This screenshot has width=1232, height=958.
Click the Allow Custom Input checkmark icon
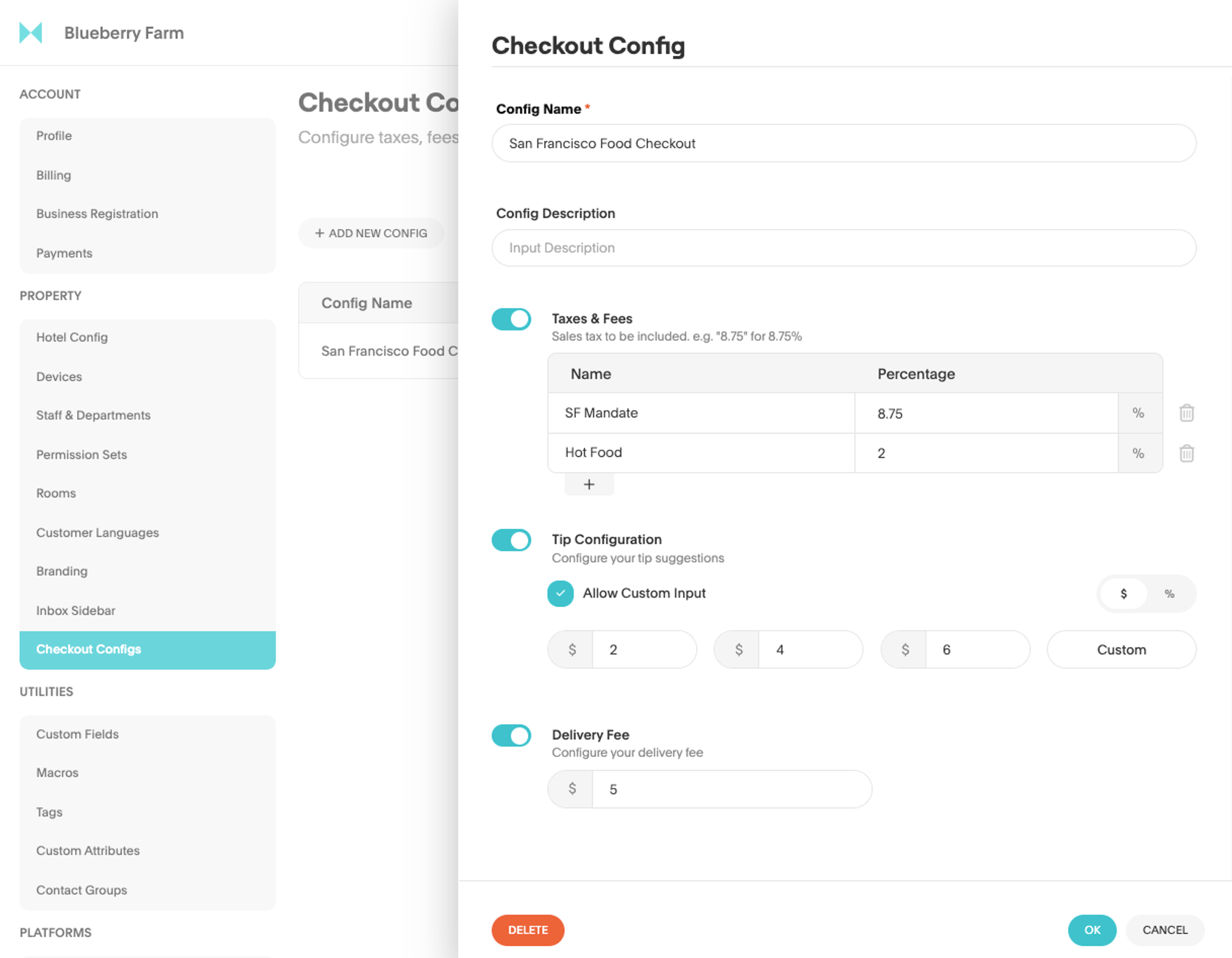tap(562, 593)
